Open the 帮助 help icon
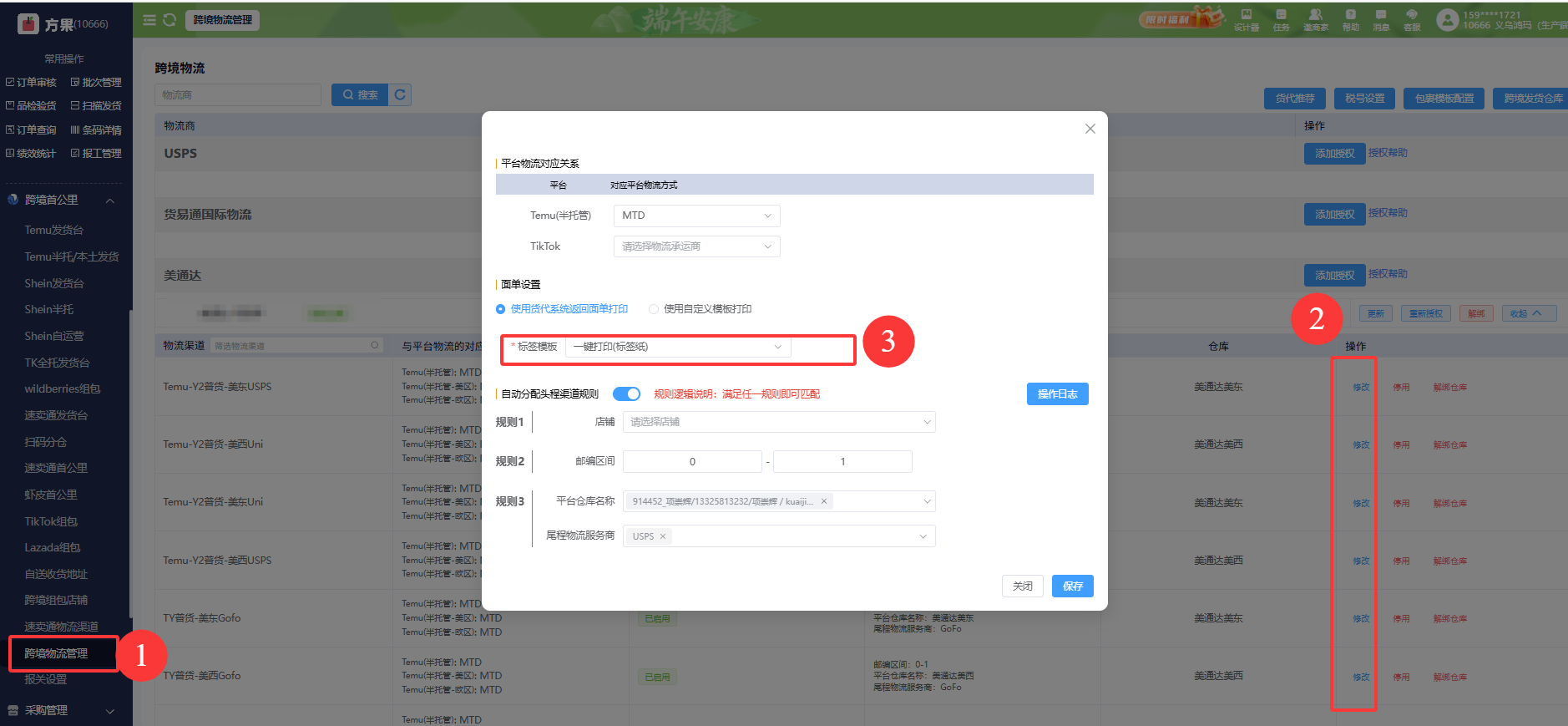Screen dimensions: 1568x726 pos(1350,20)
